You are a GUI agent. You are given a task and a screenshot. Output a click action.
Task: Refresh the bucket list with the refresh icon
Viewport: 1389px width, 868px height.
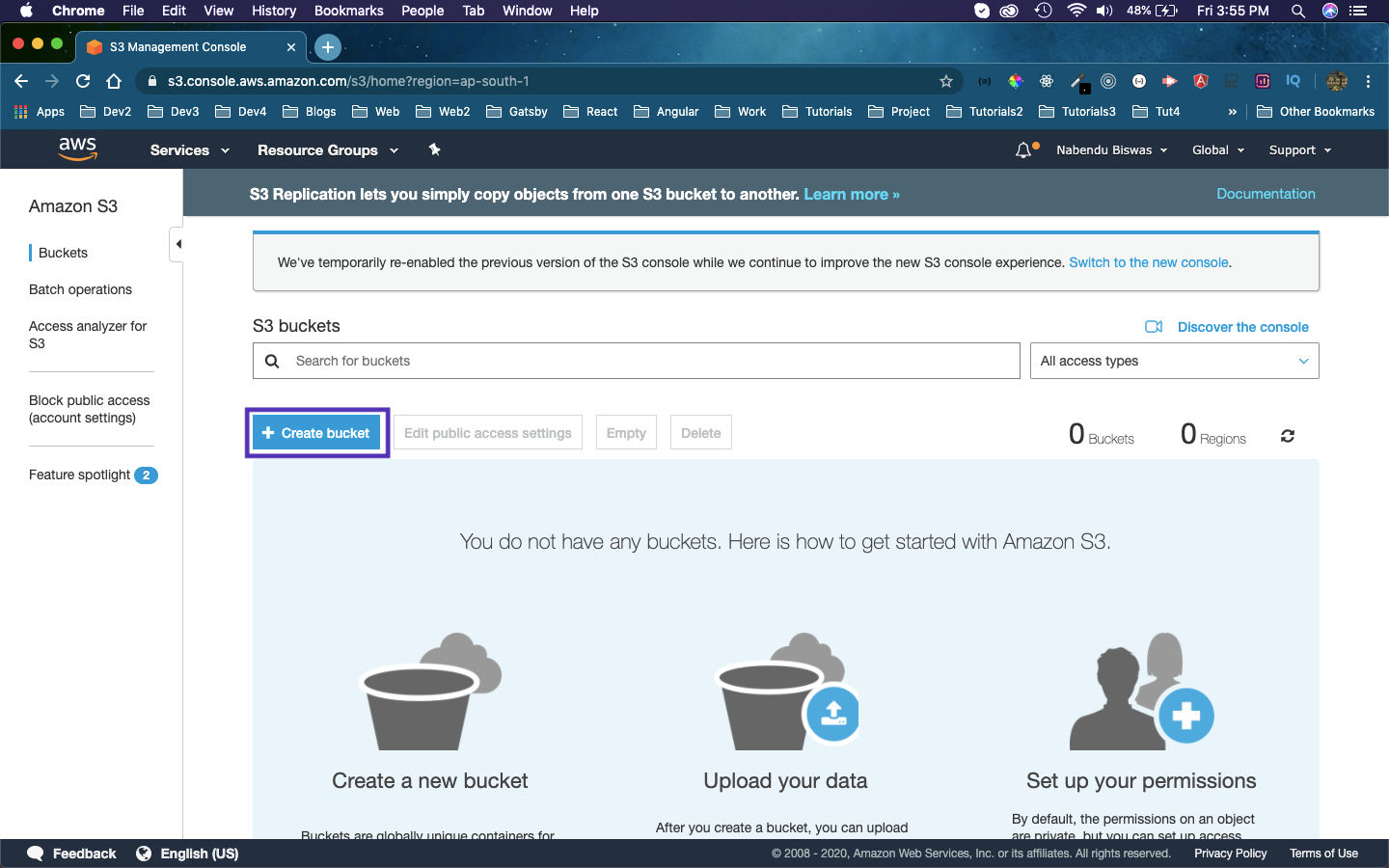pyautogui.click(x=1287, y=436)
